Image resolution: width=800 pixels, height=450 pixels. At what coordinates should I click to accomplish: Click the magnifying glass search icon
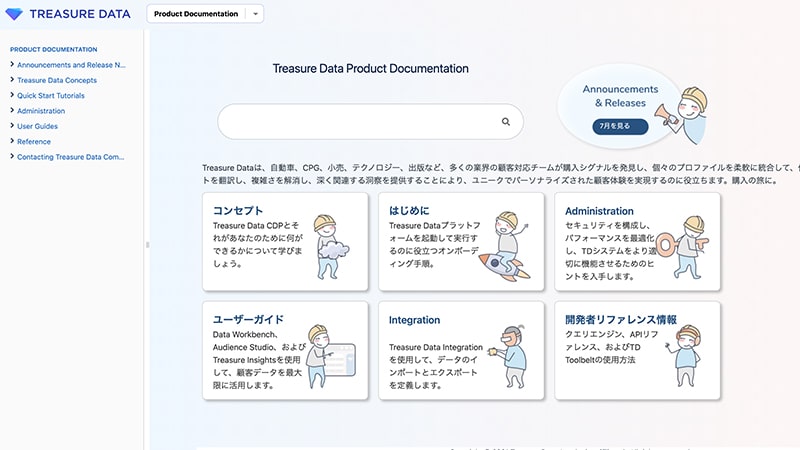point(506,121)
